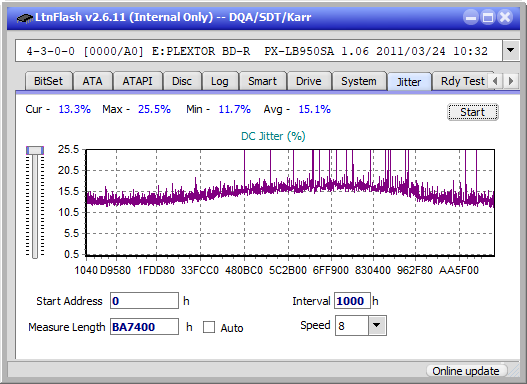Start the jitter measurement
The height and width of the screenshot is (384, 527).
pos(473,112)
